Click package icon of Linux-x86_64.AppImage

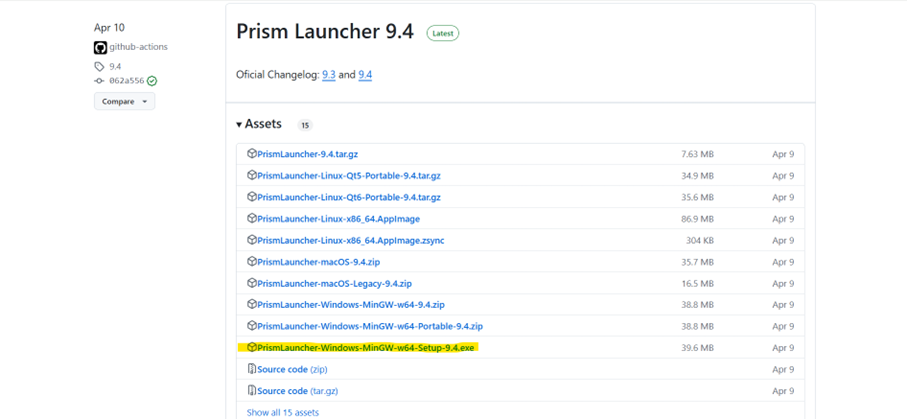[252, 219]
